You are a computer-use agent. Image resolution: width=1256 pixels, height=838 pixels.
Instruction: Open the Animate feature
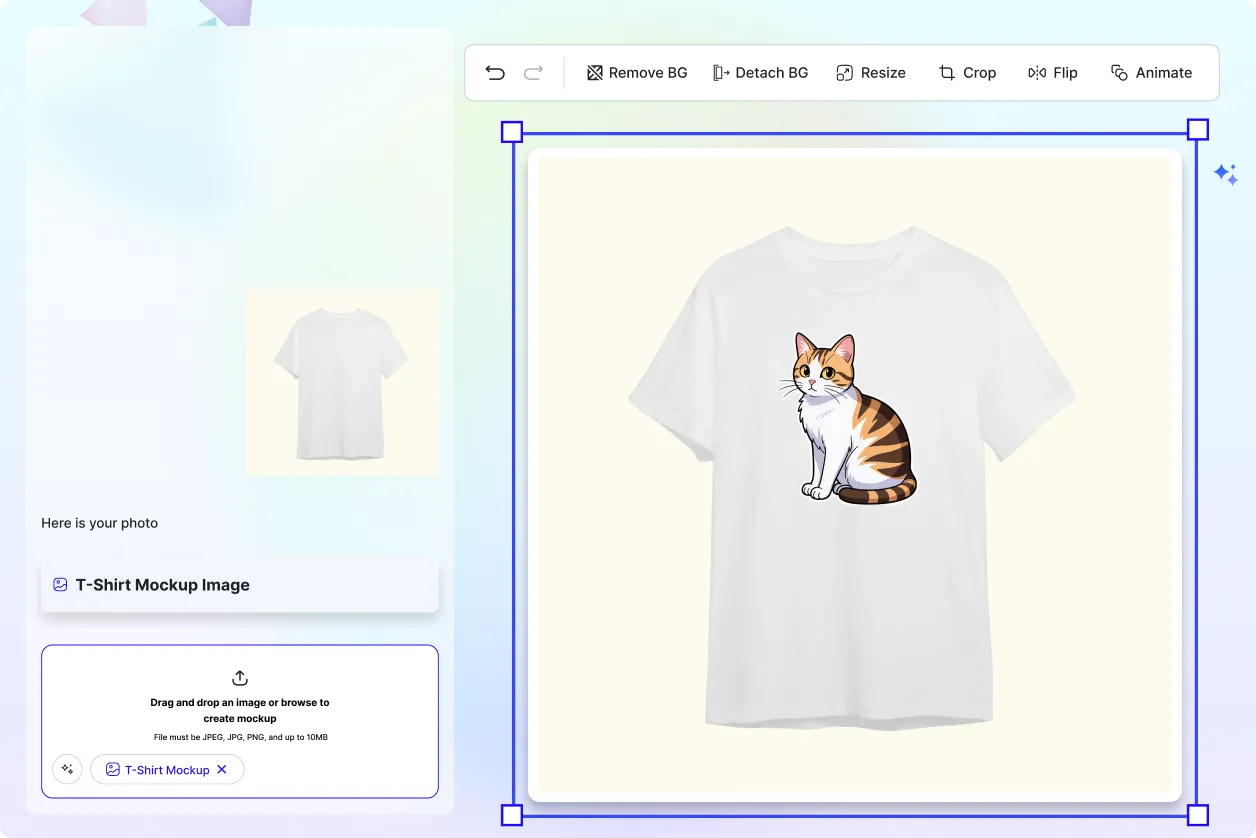coord(1151,72)
